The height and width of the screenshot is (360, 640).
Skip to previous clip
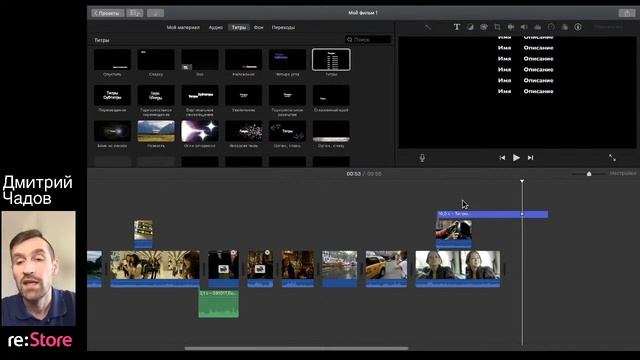click(x=502, y=158)
